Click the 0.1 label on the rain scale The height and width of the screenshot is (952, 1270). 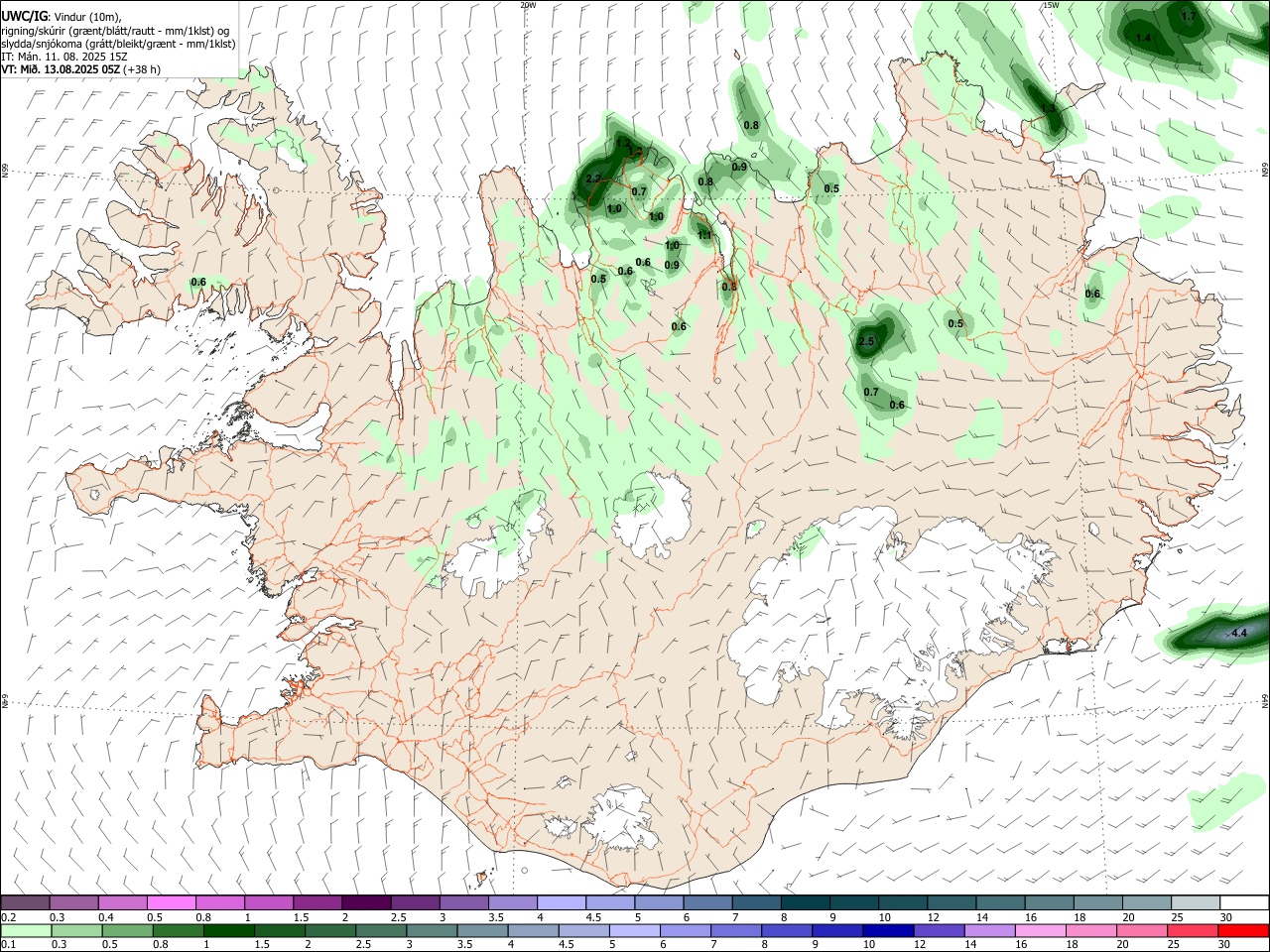point(9,945)
